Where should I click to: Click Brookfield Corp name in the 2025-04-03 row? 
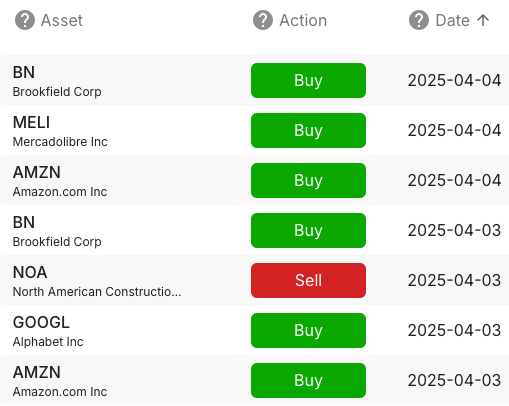coord(57,242)
